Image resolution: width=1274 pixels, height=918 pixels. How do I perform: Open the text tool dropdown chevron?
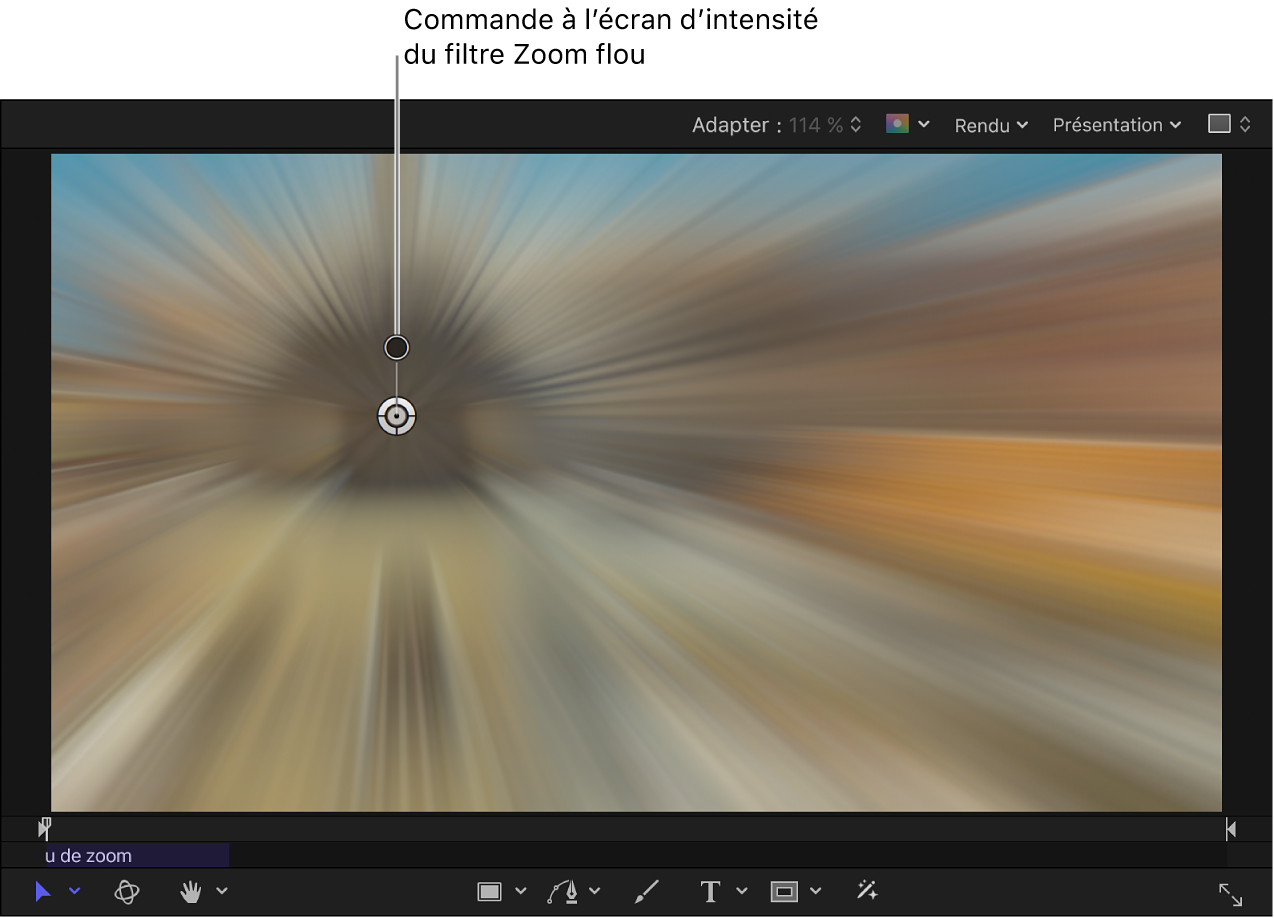(741, 890)
